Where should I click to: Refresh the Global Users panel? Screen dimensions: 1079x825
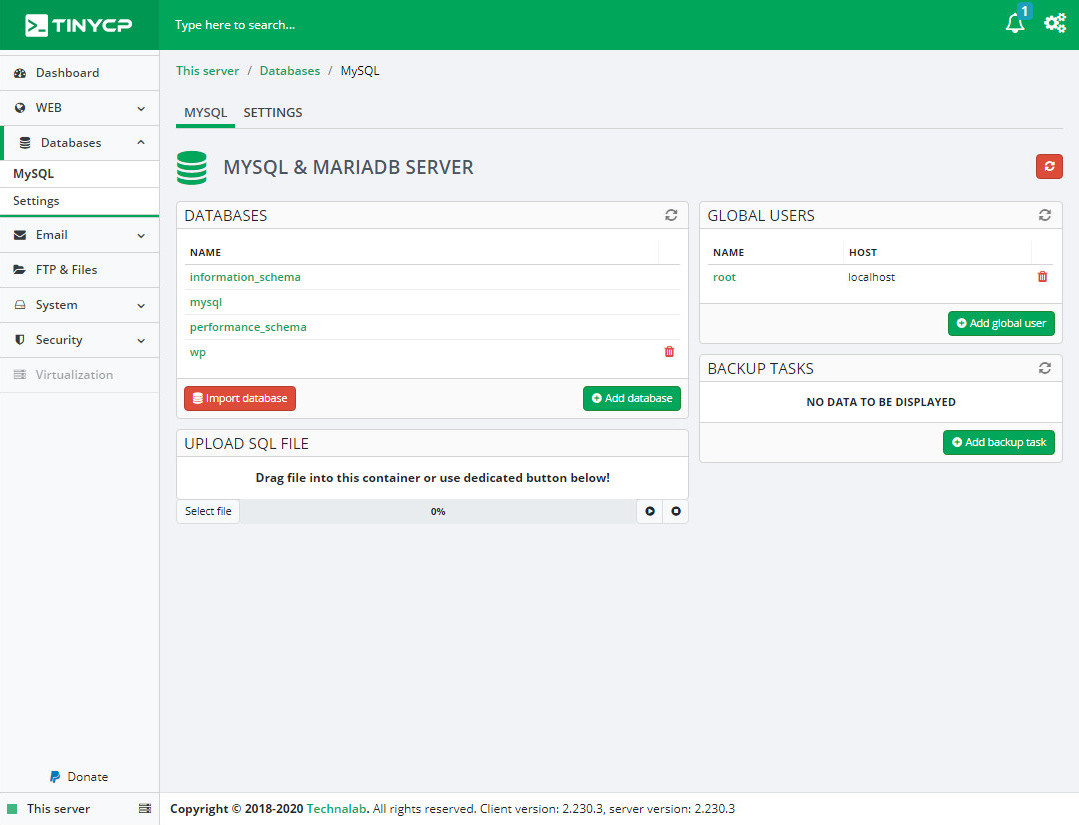click(x=1045, y=215)
